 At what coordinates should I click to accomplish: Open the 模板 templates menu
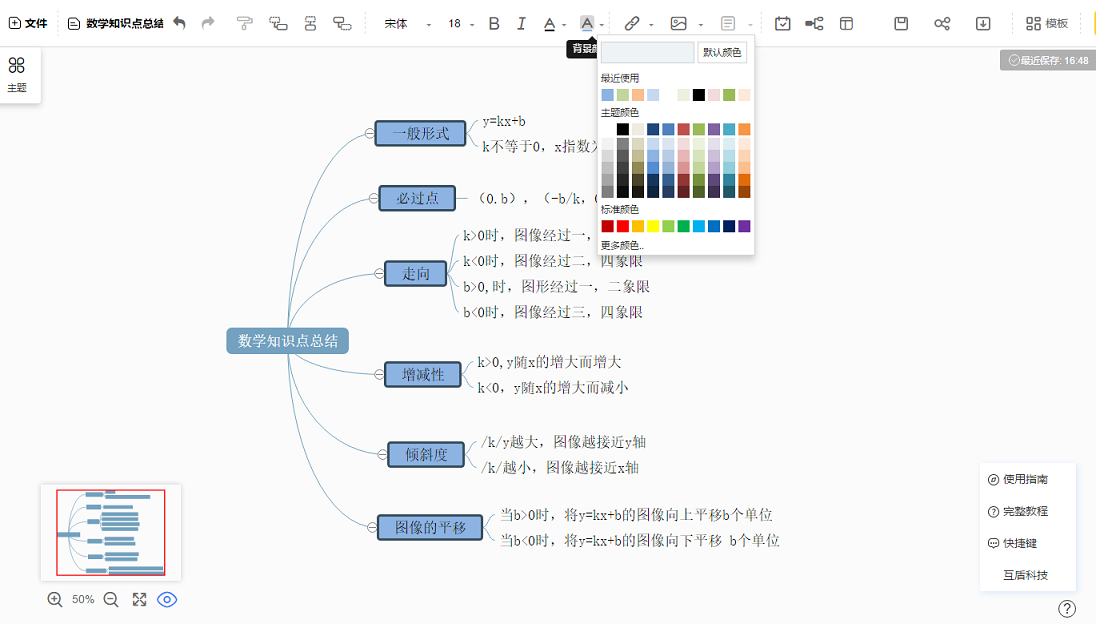point(1047,23)
